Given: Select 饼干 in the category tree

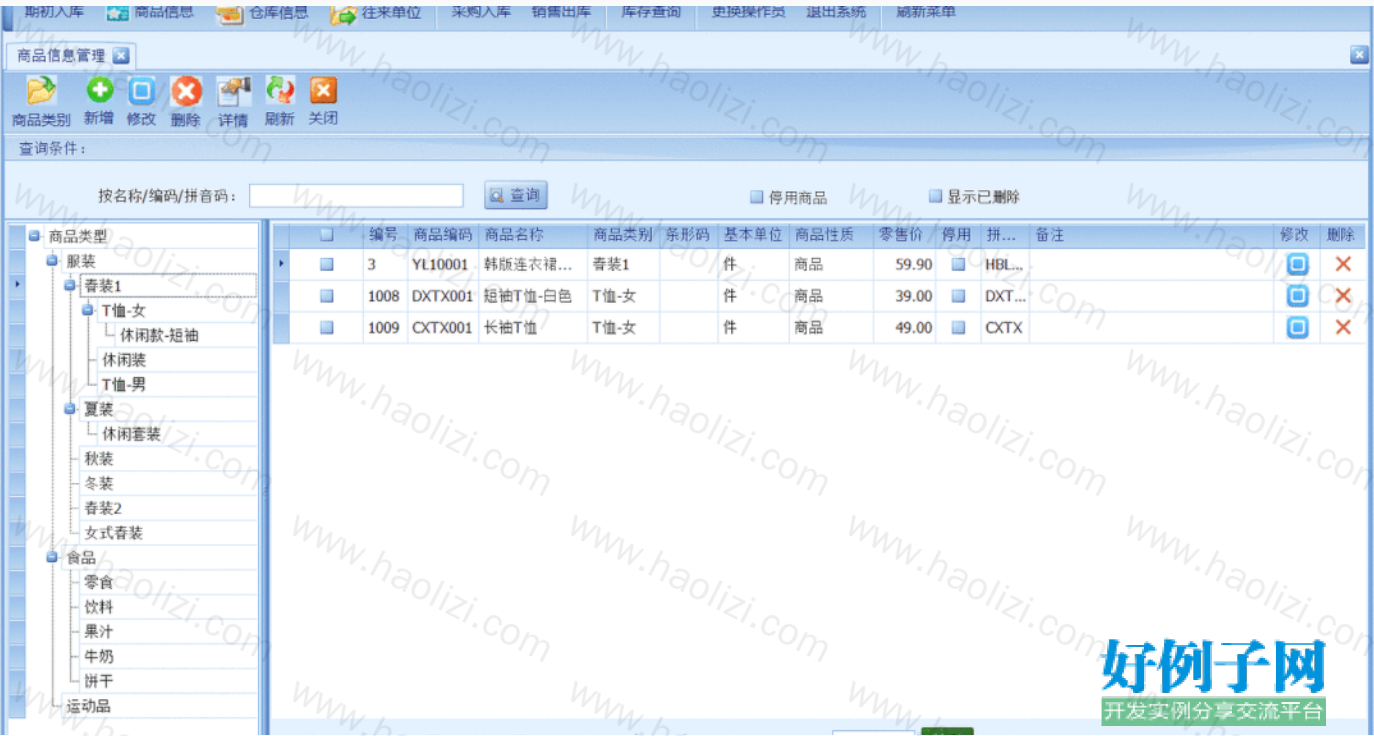Looking at the screenshot, I should pos(99,681).
